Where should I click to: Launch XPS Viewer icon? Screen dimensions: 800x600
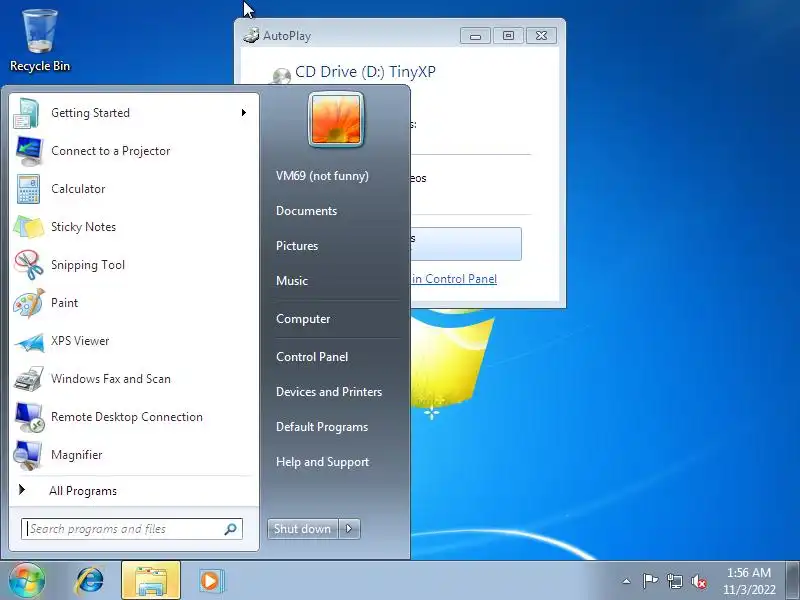tap(29, 342)
